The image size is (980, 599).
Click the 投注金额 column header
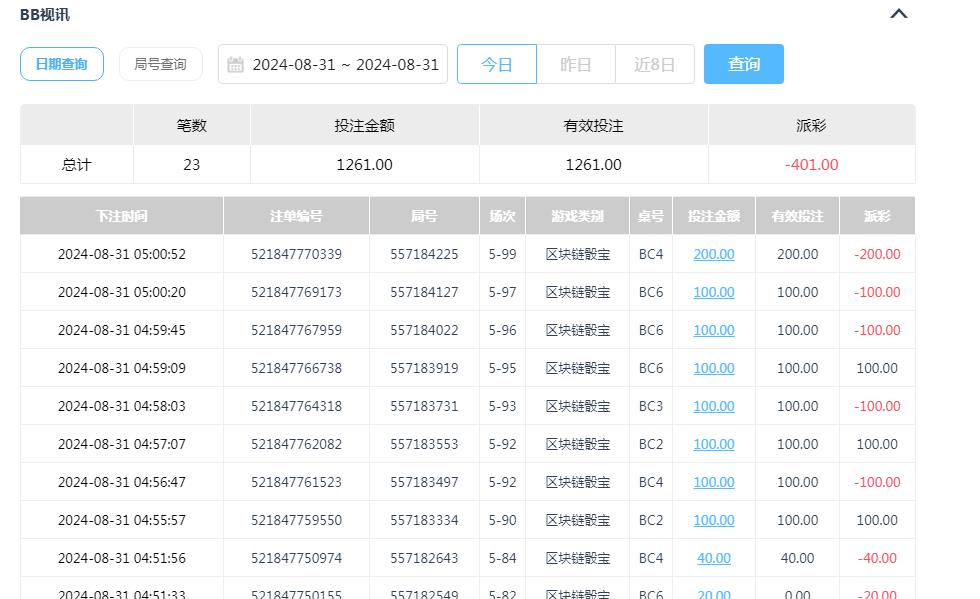point(713,214)
